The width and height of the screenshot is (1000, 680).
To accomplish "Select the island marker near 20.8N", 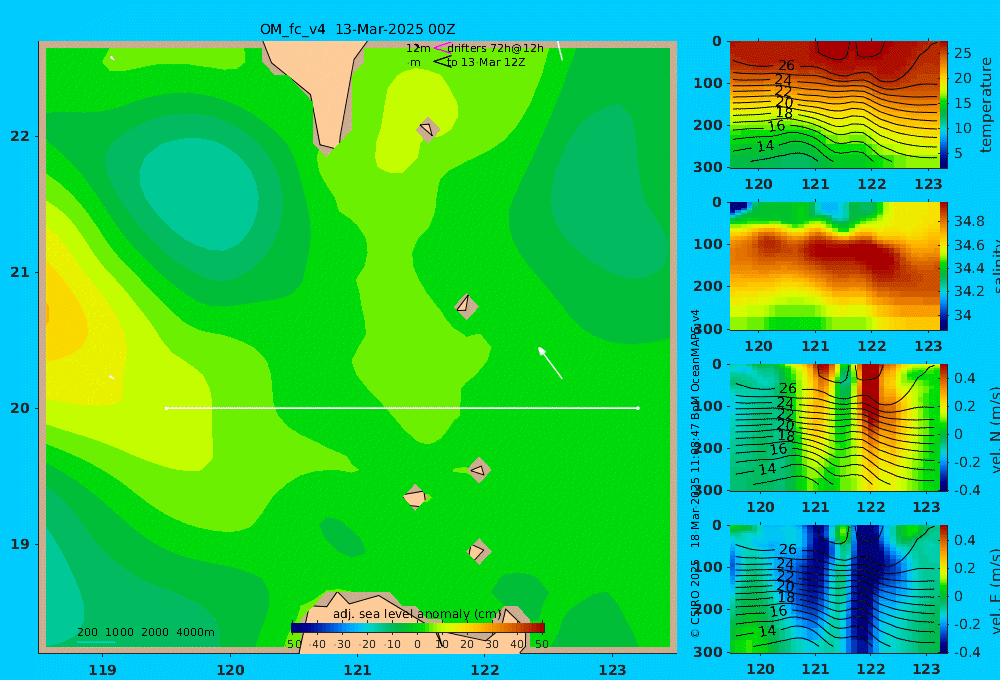I will tap(466, 306).
